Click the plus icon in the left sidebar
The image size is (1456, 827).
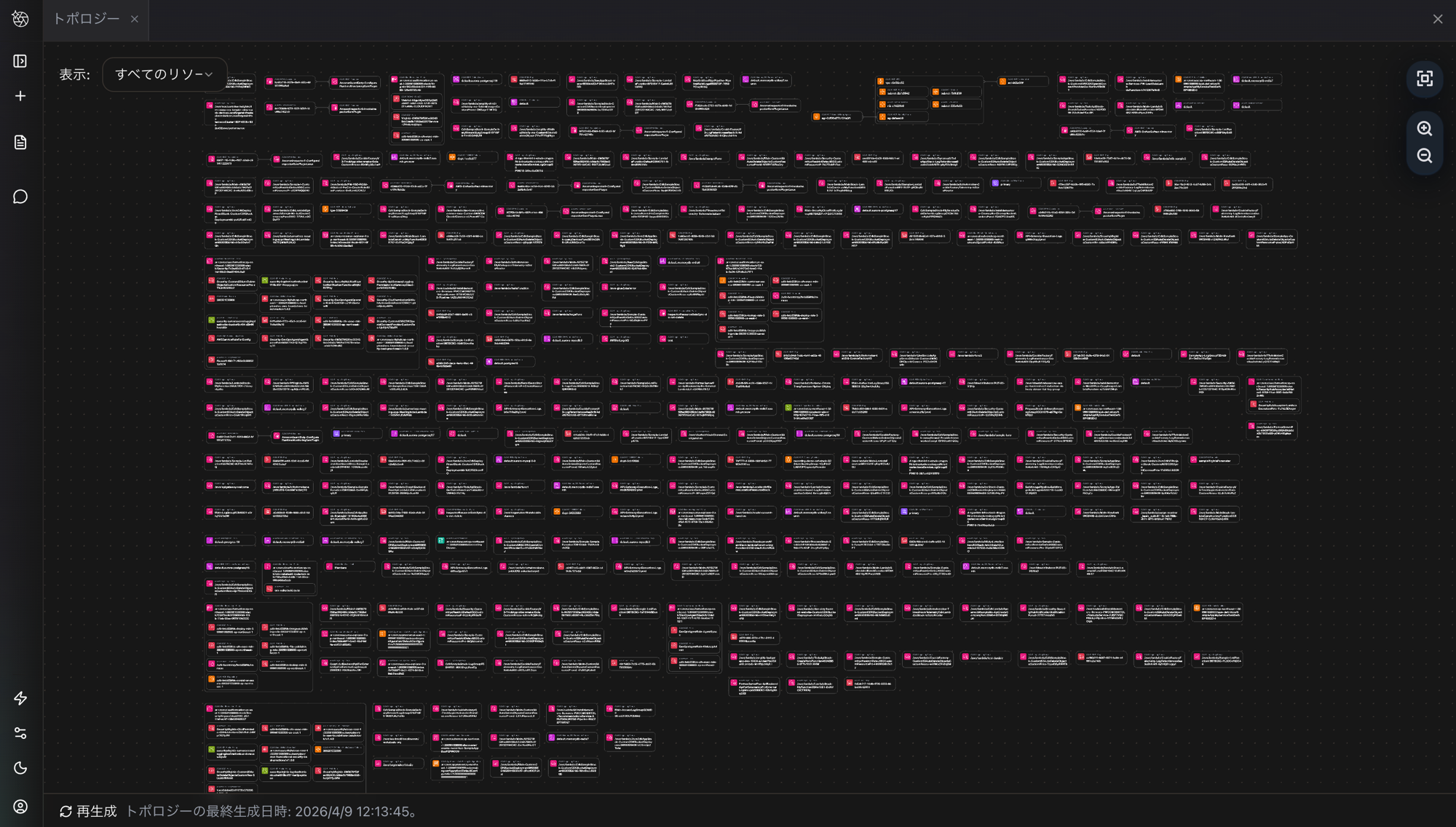(20, 96)
